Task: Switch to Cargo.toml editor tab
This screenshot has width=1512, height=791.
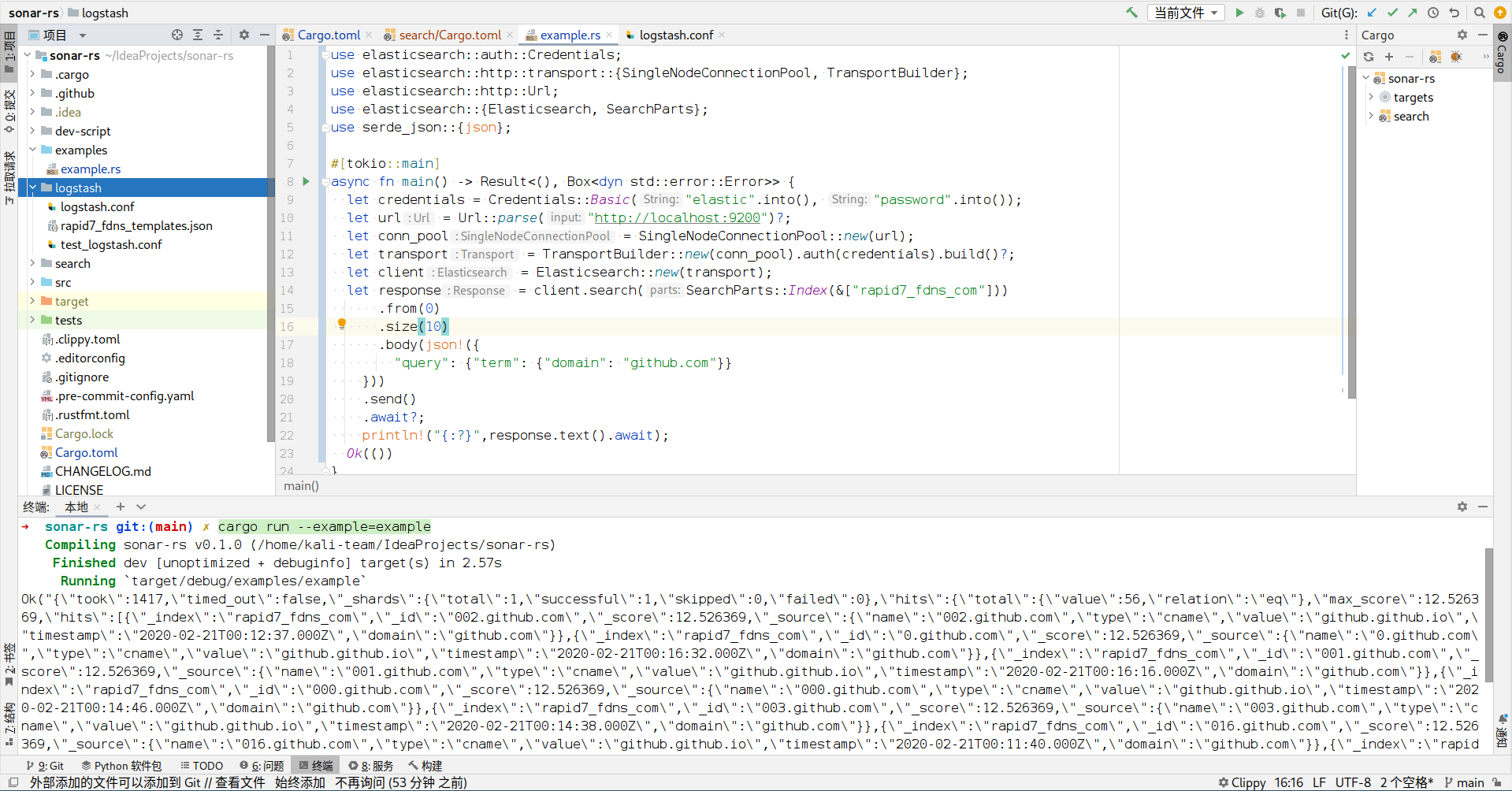Action: coord(321,35)
